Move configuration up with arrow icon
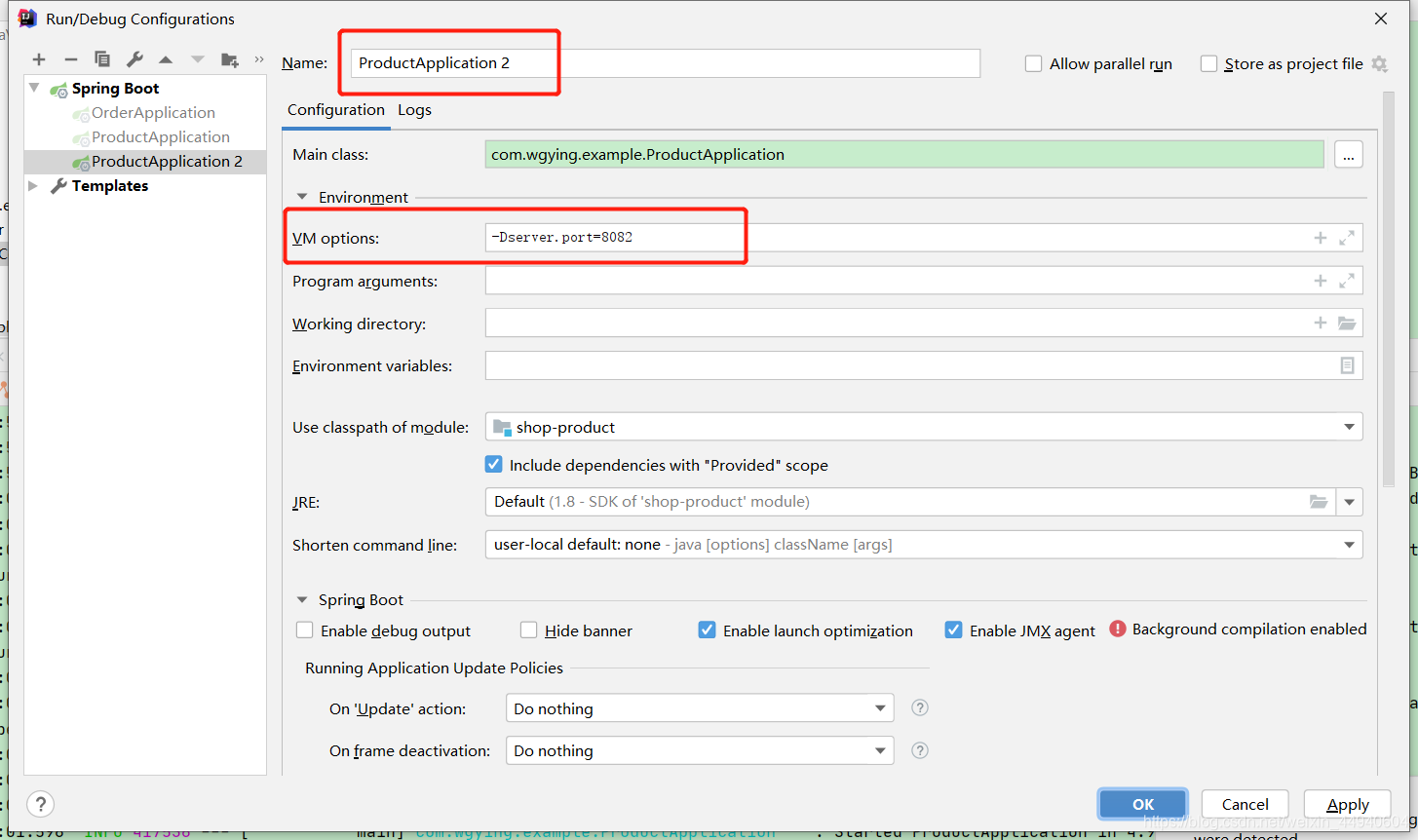The width and height of the screenshot is (1418, 840). [x=166, y=60]
